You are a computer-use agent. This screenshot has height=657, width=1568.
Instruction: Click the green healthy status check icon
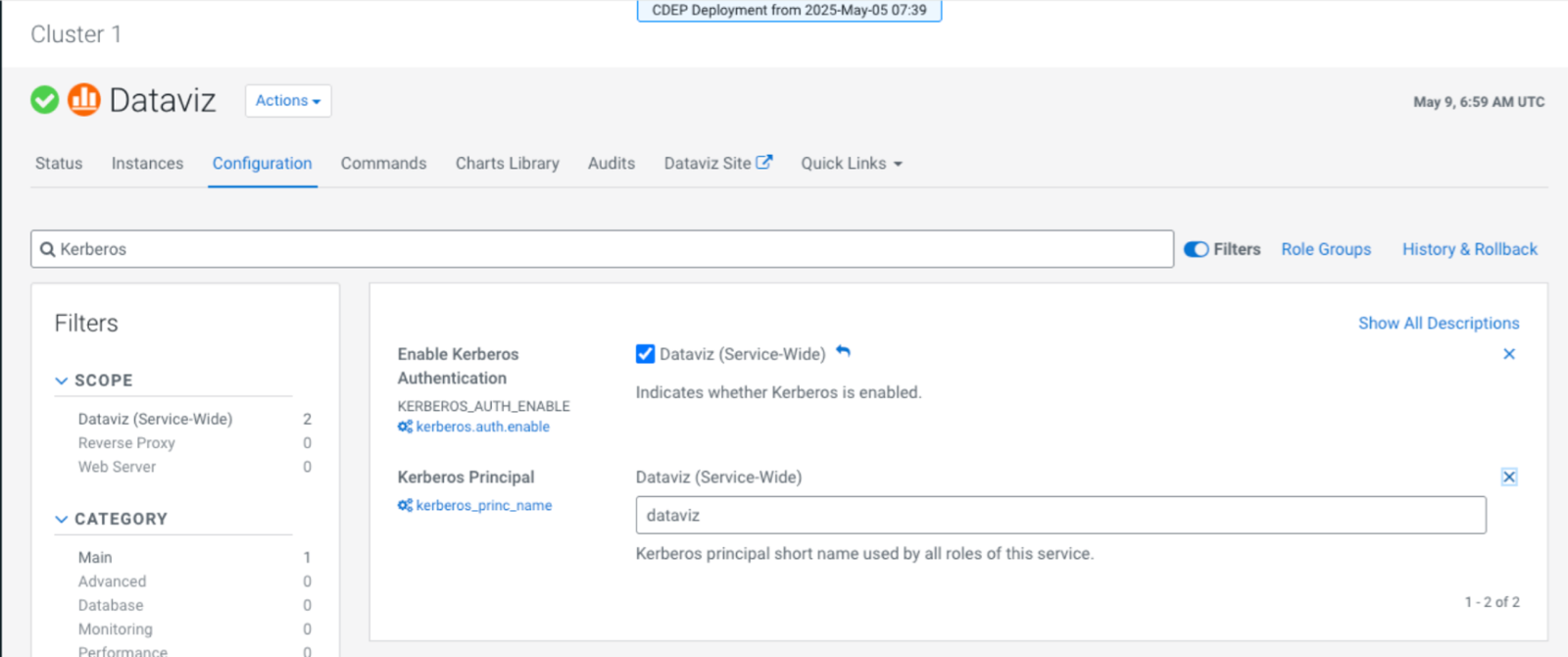pos(45,100)
